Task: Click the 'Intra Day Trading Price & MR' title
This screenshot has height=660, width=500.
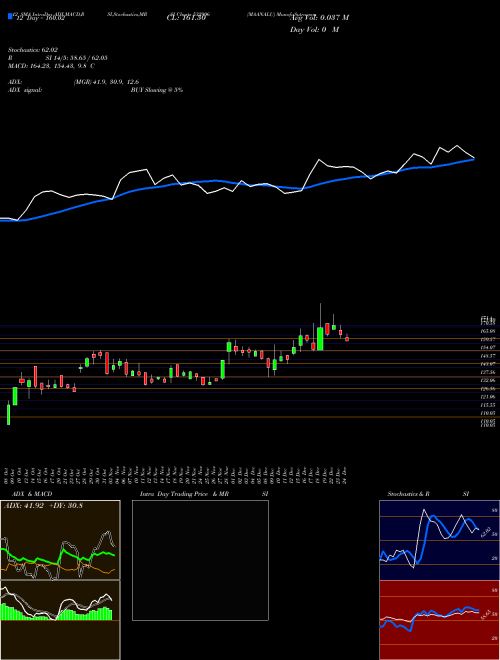Action: pyautogui.click(x=184, y=494)
